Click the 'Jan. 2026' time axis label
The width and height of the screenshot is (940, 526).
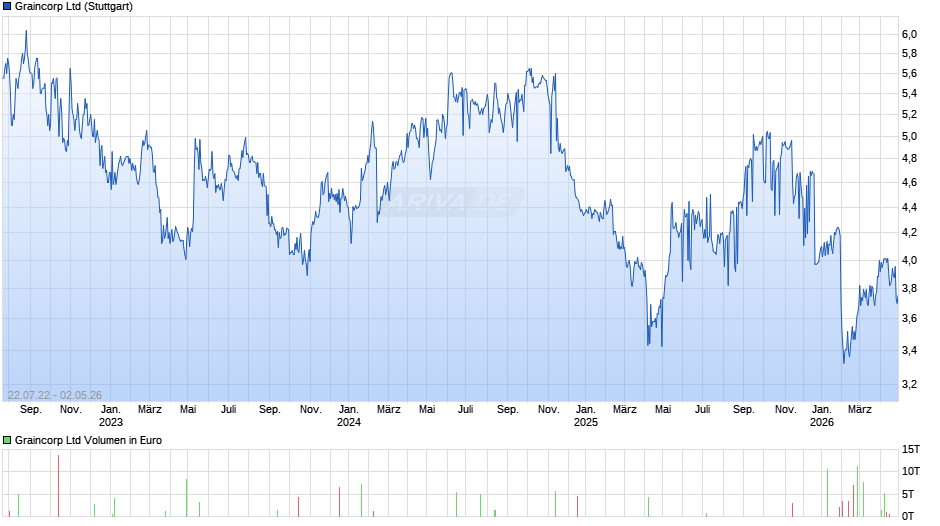pyautogui.click(x=821, y=416)
